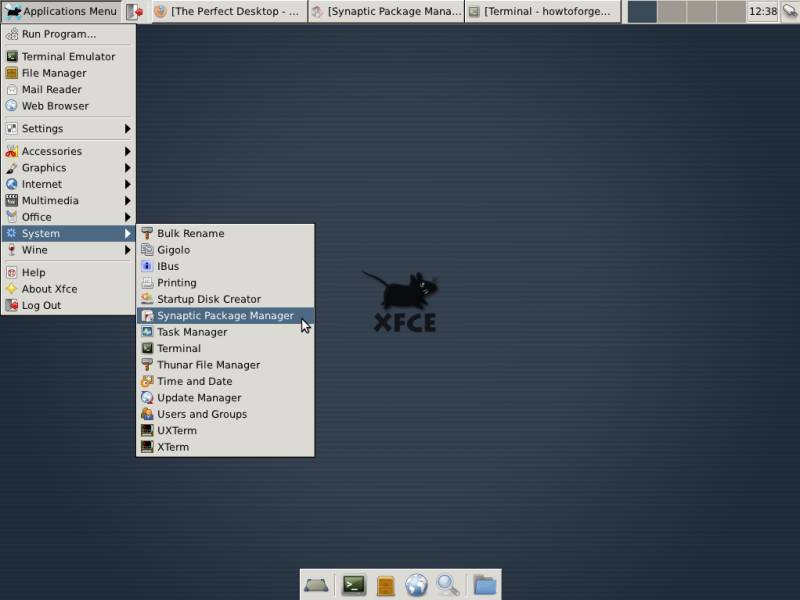Expand the Multimedia submenu arrow
Screen dimensions: 800x600
[x=128, y=201]
